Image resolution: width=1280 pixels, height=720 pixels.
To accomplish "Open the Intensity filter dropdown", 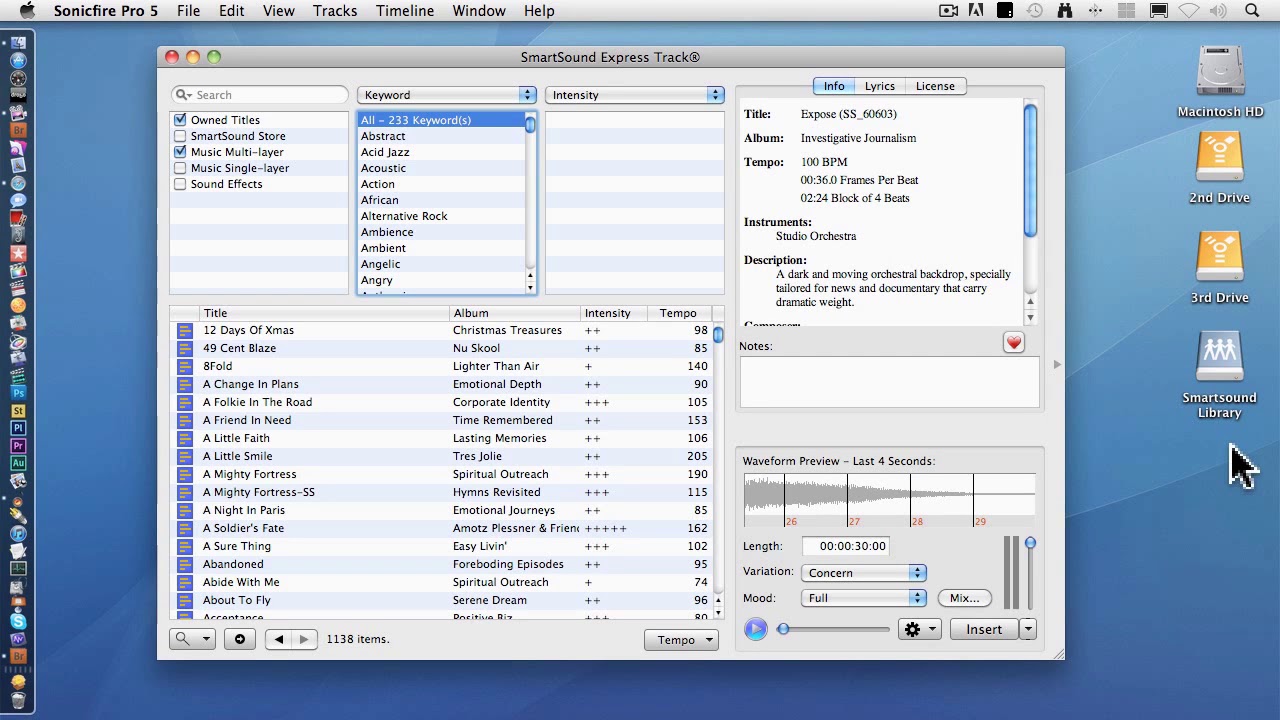I will 635,95.
